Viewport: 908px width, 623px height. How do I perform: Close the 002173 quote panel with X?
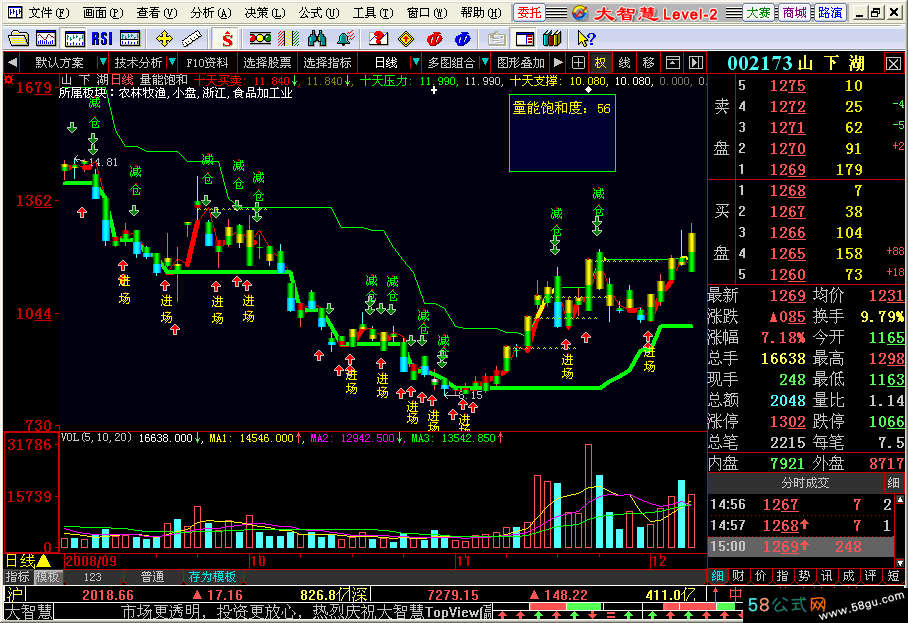894,63
